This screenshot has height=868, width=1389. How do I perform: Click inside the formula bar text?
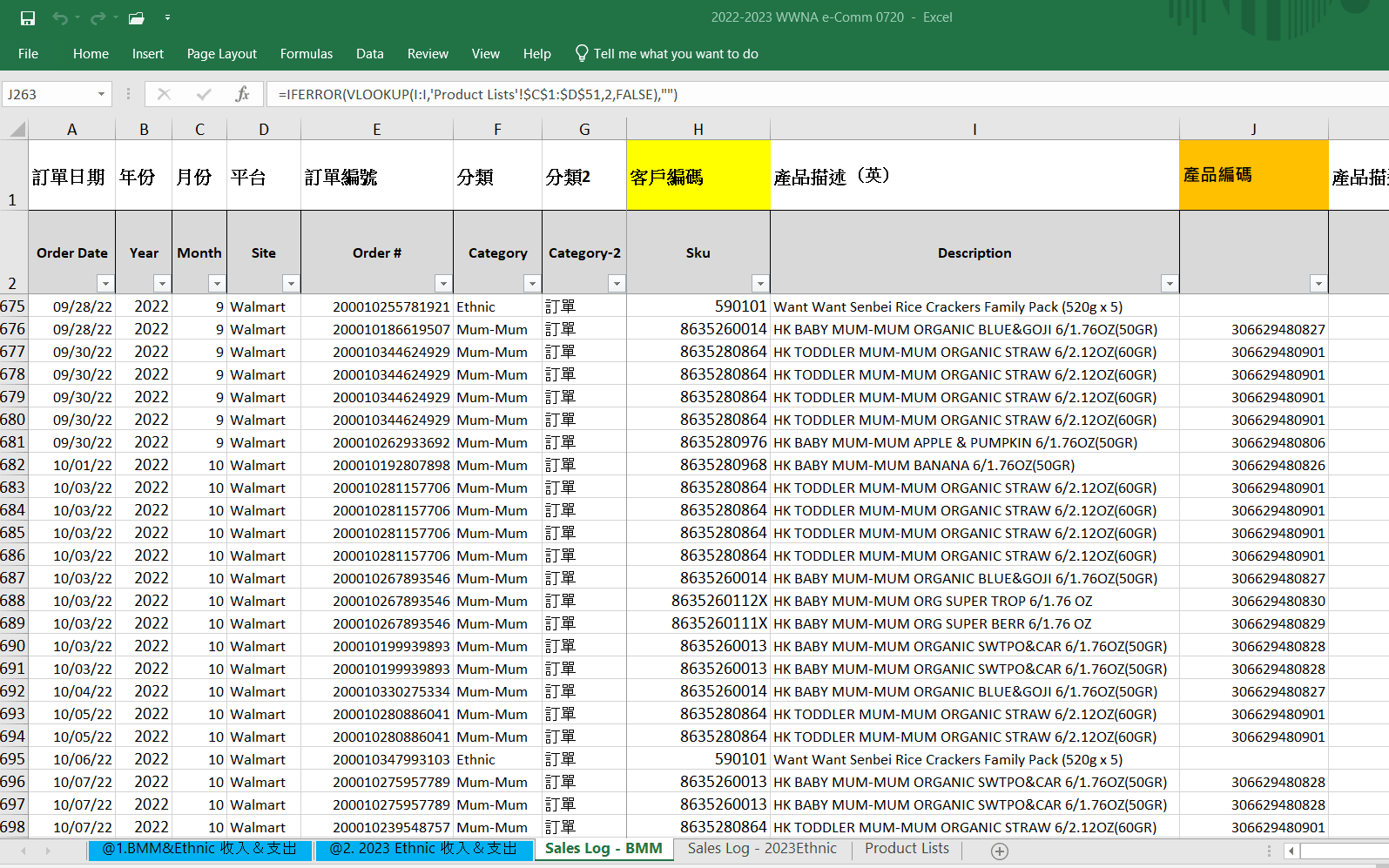[478, 94]
